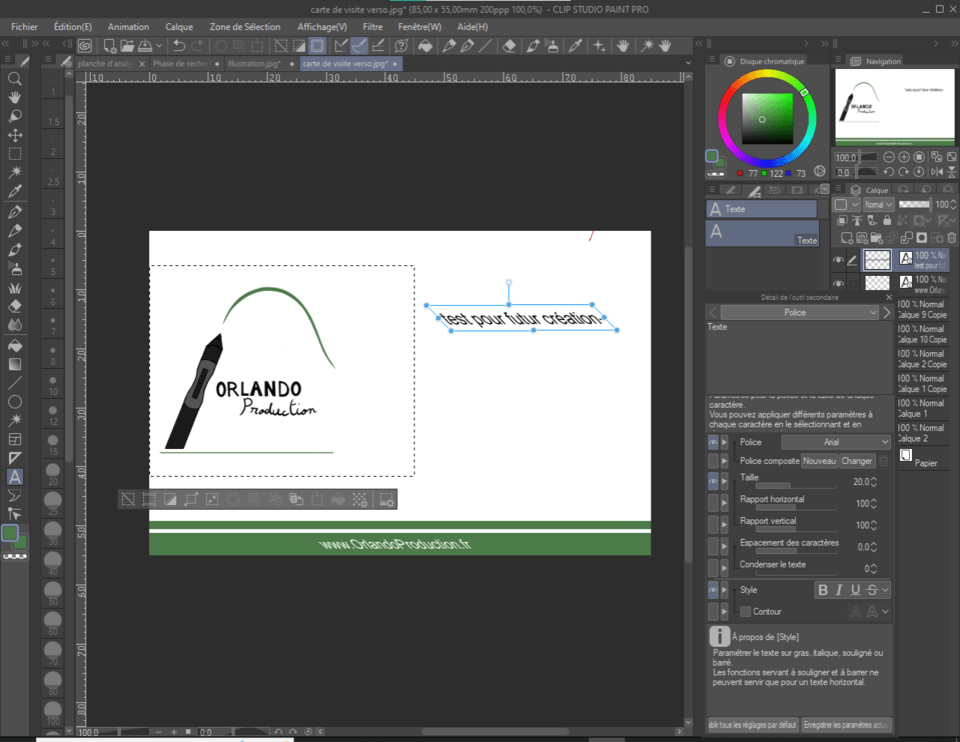Click the zoom in plus icon in Navigation
This screenshot has height=742, width=960.
904,157
